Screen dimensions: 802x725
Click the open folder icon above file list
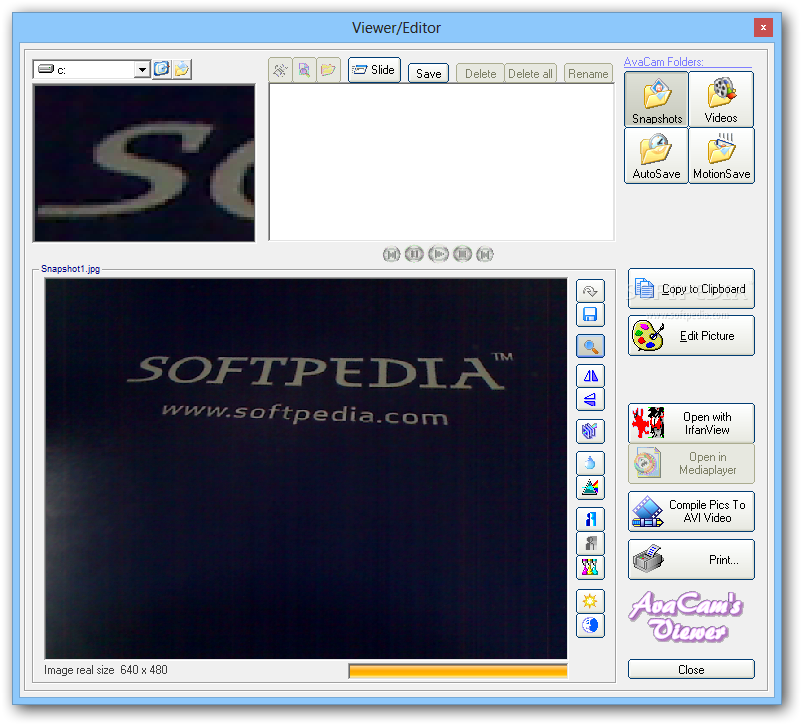[x=328, y=70]
